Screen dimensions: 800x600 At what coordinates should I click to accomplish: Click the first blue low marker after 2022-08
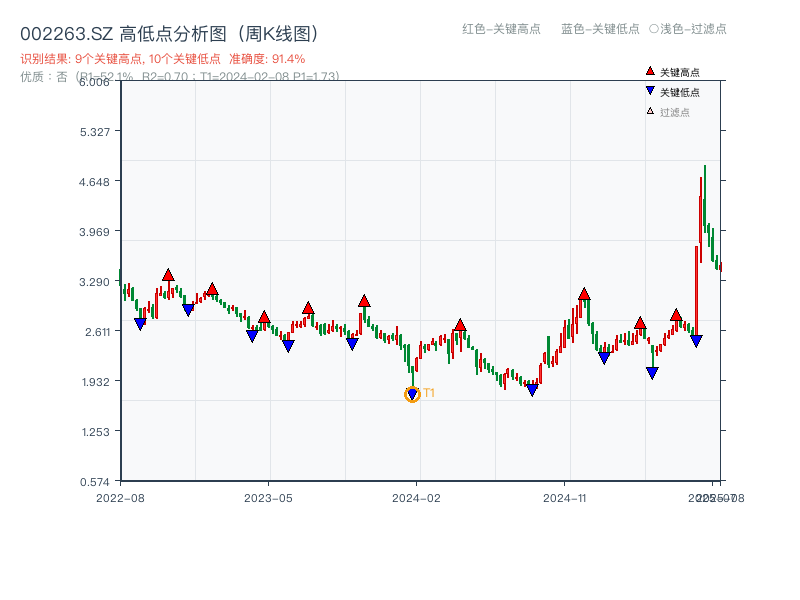point(140,324)
